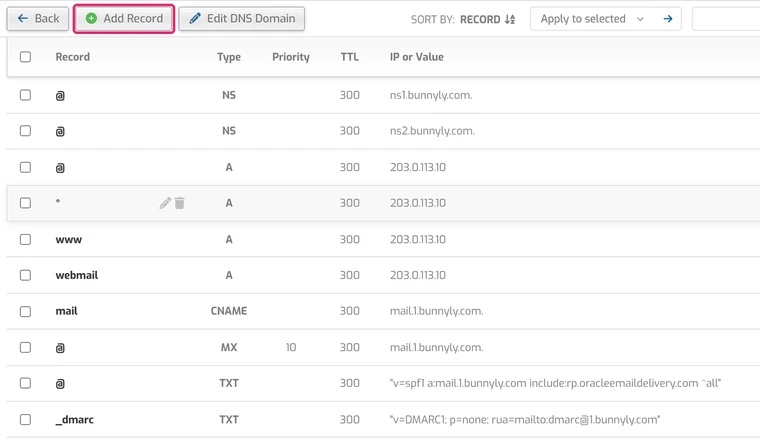Click the mail.1.bunnyly.com. value of the MX record
This screenshot has width=760, height=442.
click(x=436, y=347)
